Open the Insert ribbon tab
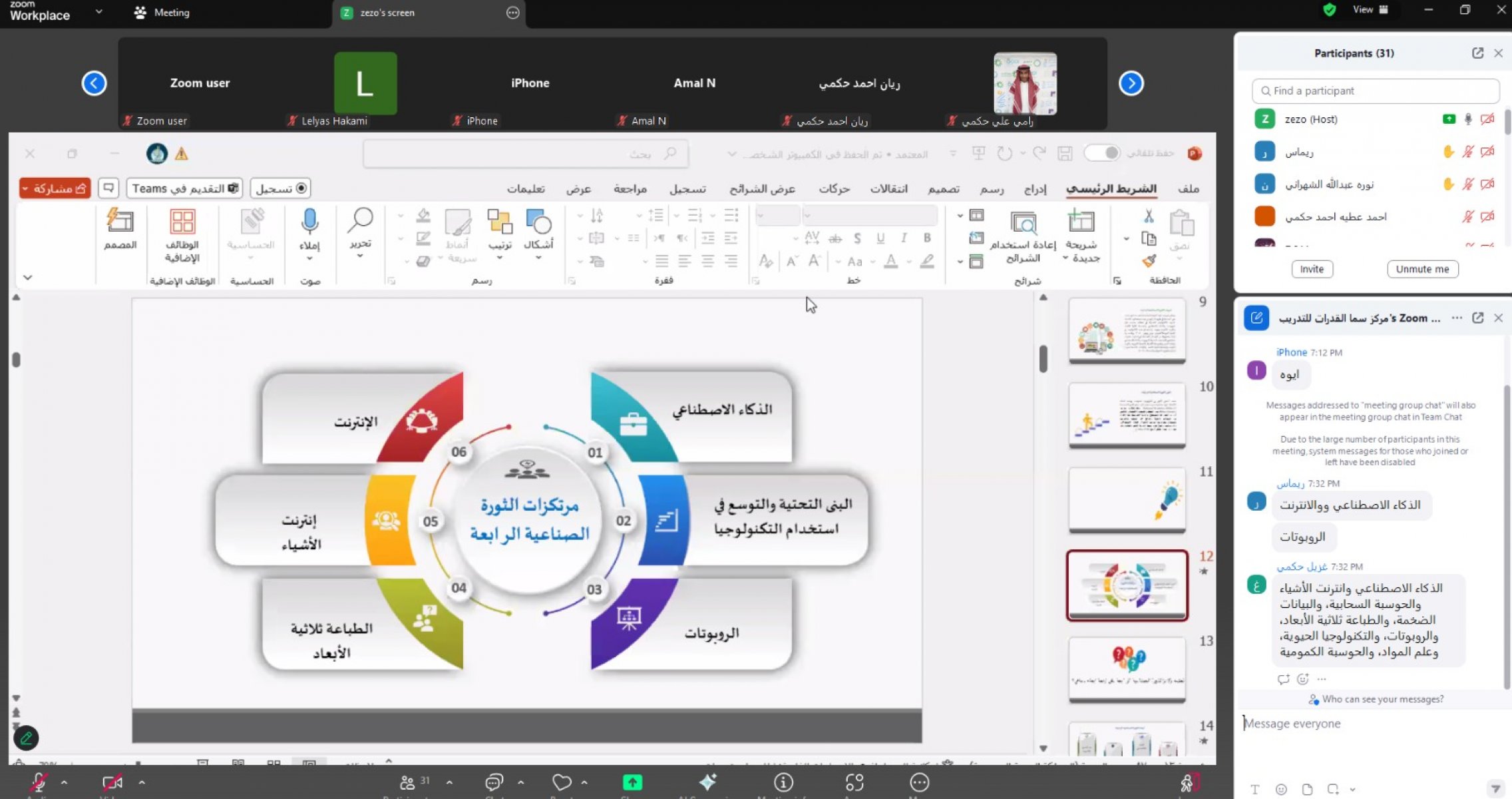The image size is (1512, 799). (x=1035, y=189)
